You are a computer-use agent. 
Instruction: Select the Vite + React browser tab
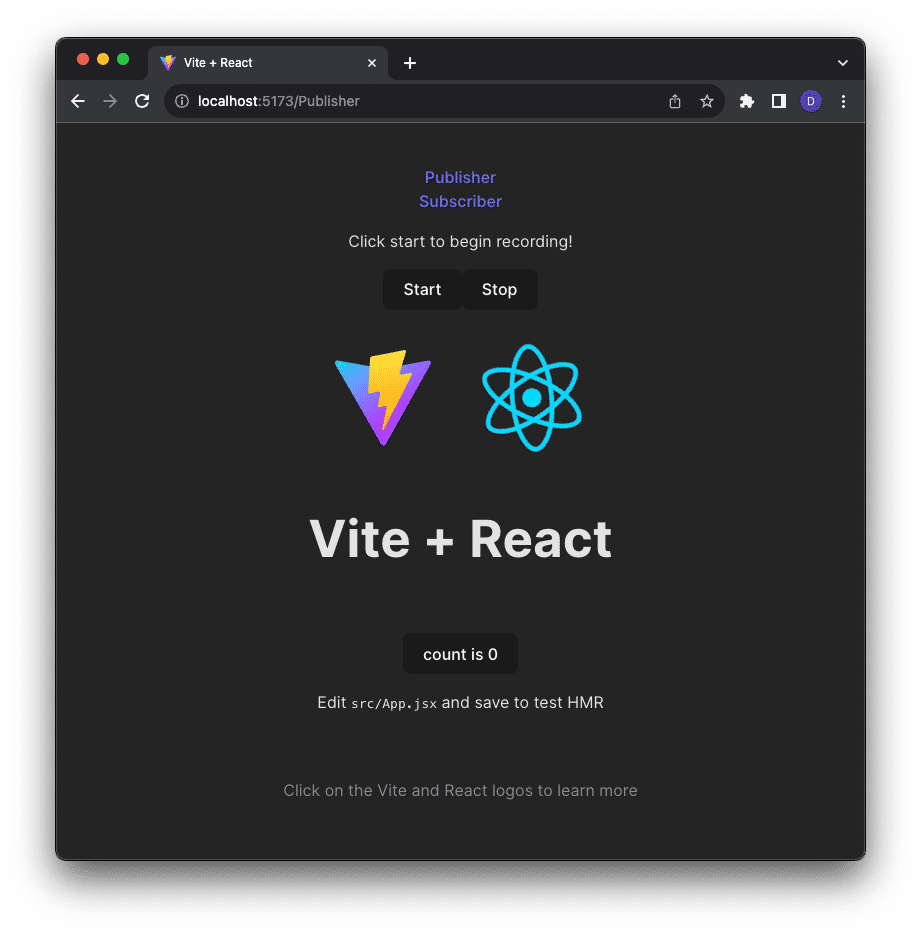[268, 63]
